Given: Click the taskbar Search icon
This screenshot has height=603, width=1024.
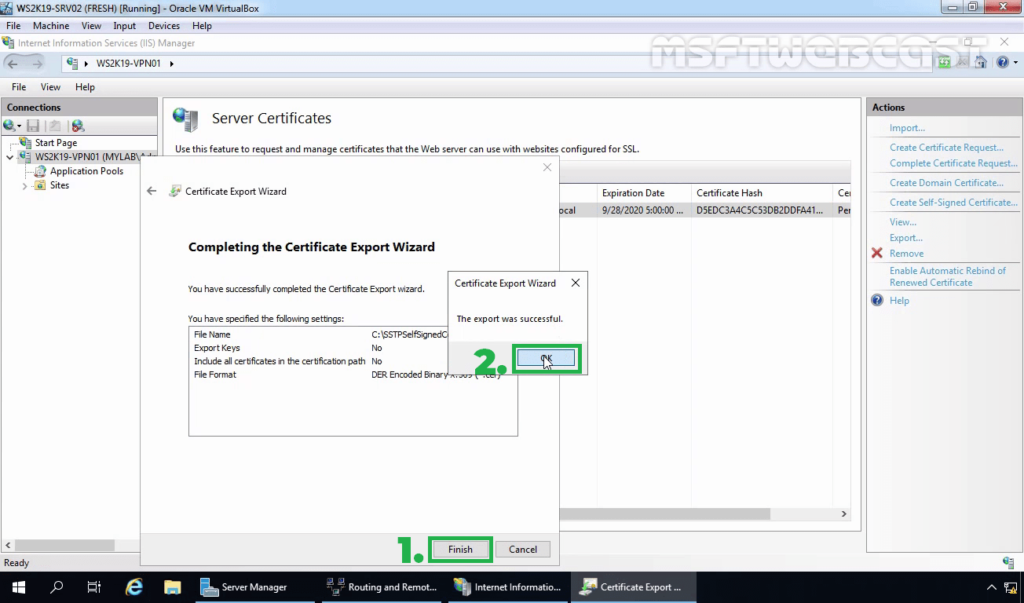Looking at the screenshot, I should pos(57,587).
